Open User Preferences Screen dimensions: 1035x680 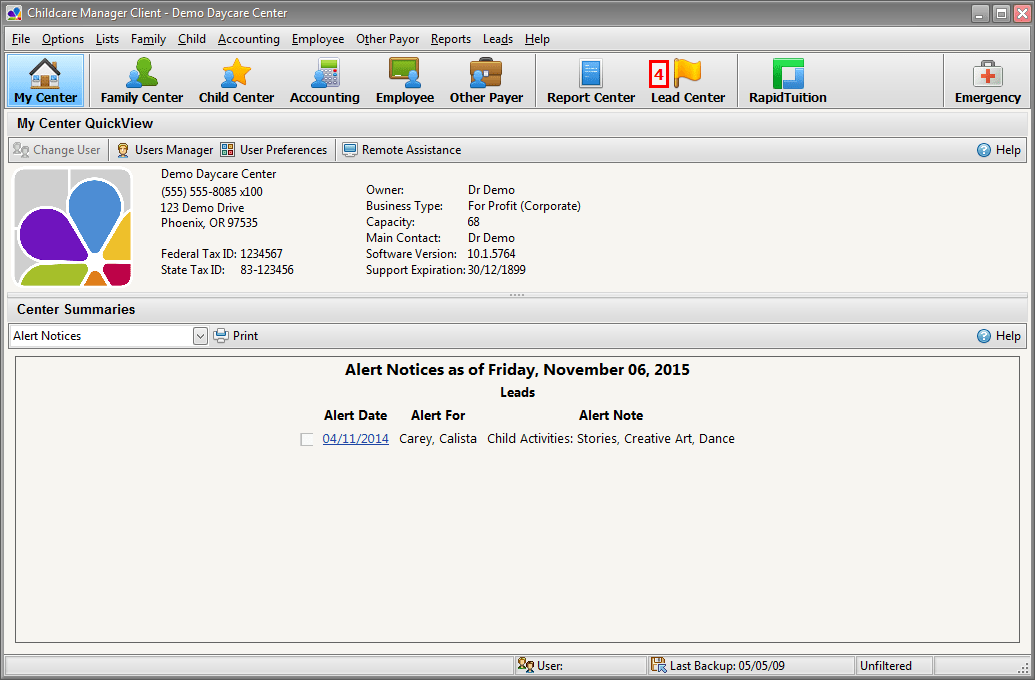[x=274, y=150]
